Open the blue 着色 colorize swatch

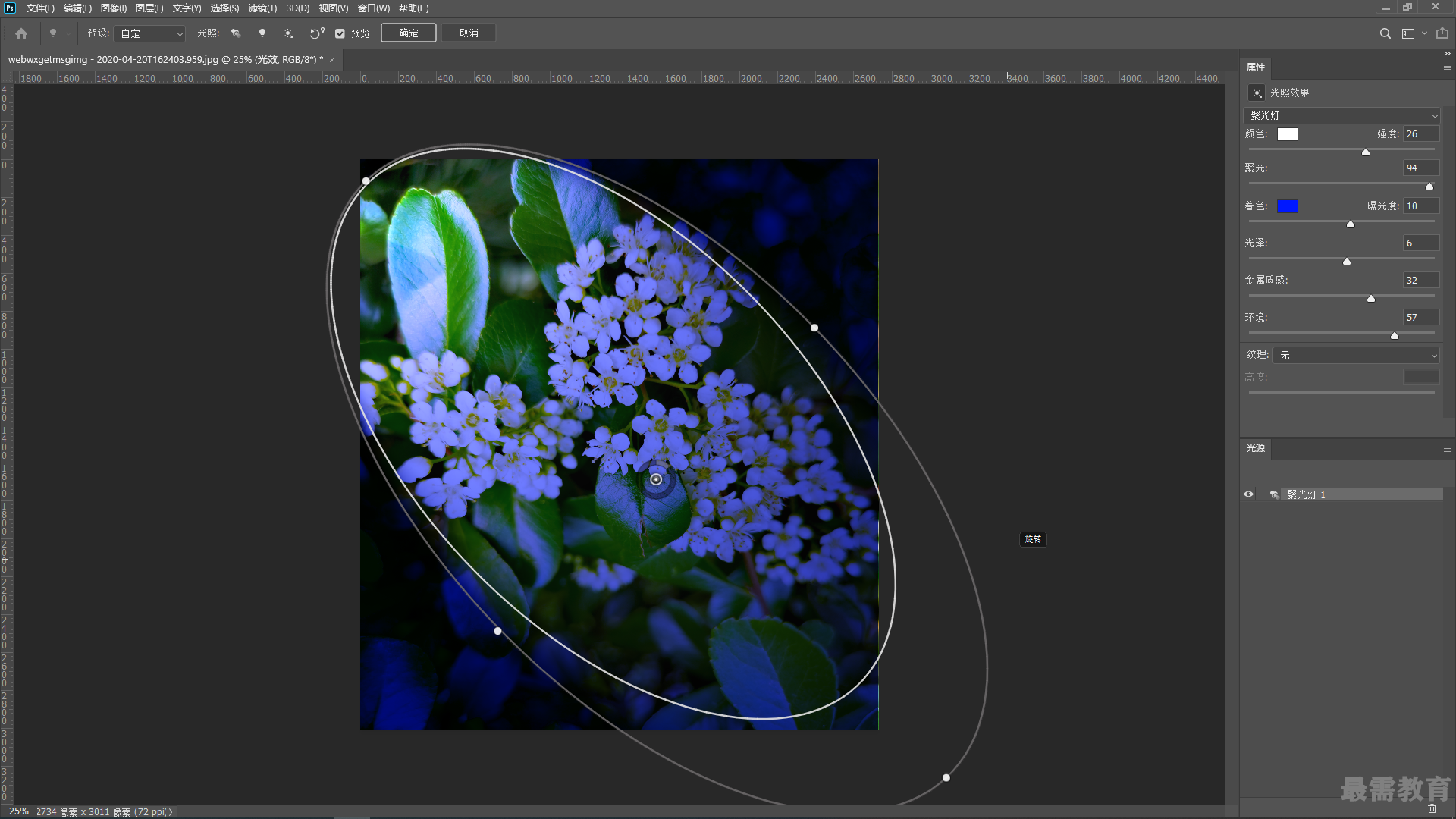1288,206
